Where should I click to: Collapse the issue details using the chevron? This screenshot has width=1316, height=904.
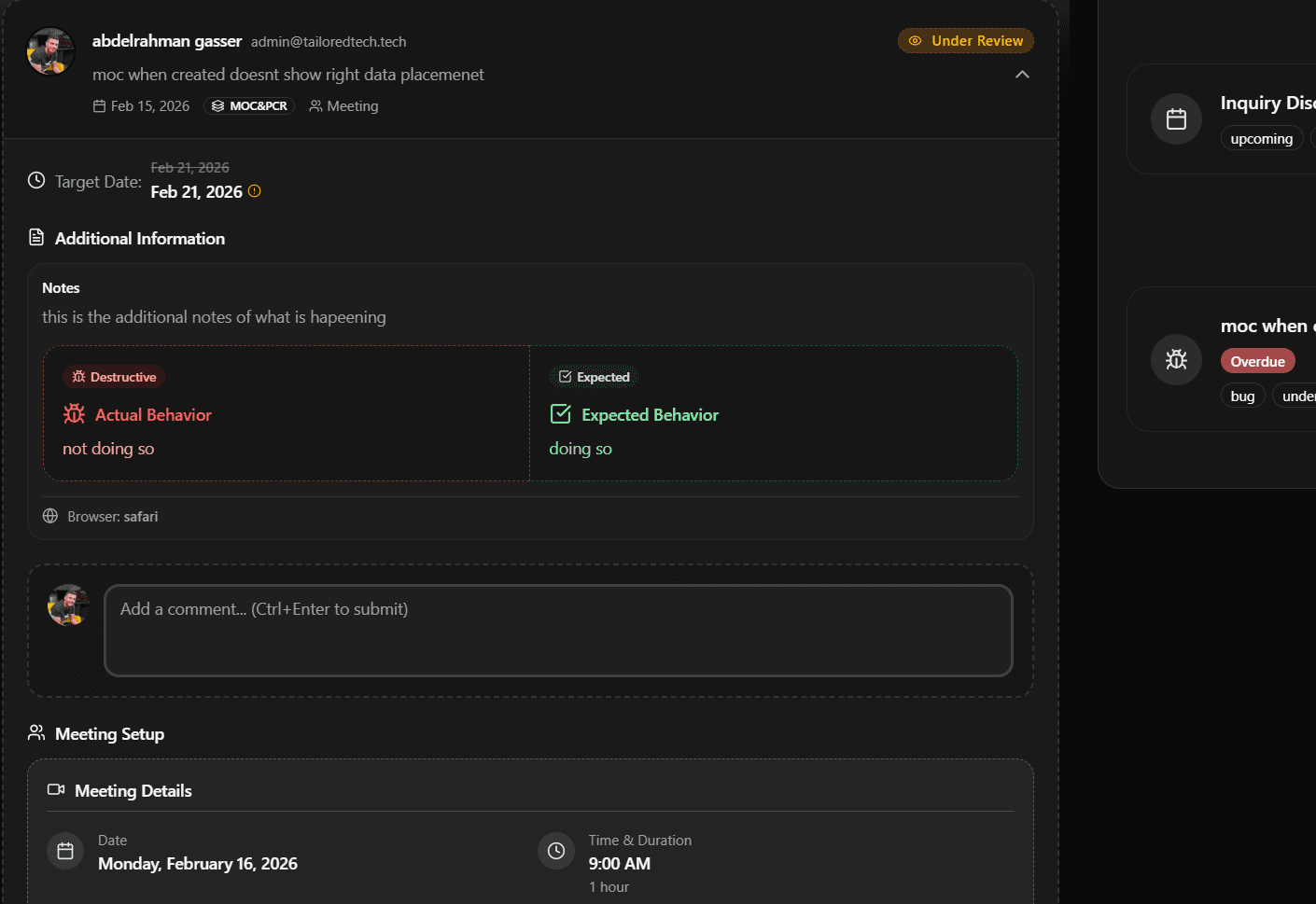pyautogui.click(x=1022, y=74)
